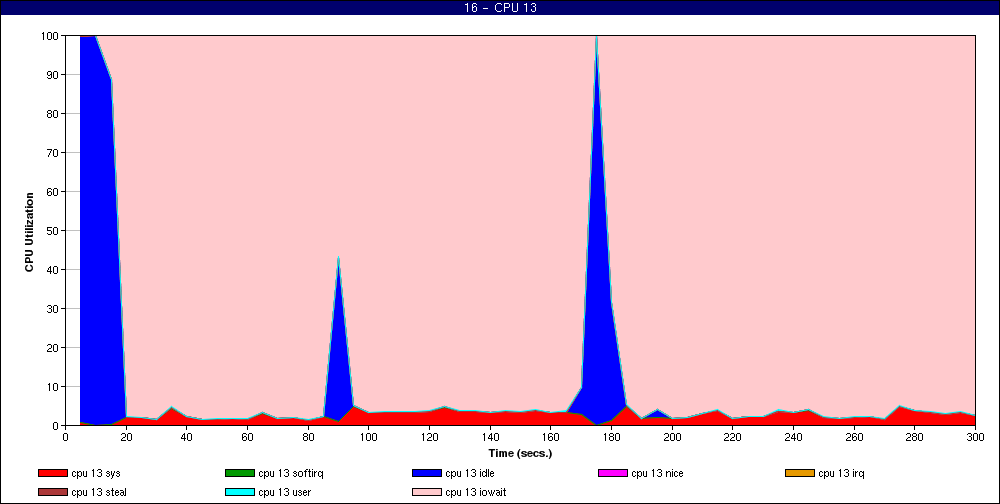The height and width of the screenshot is (504, 1000).
Task: Select the 'cpu 13 softirq' legend label
Action: [x=291, y=473]
